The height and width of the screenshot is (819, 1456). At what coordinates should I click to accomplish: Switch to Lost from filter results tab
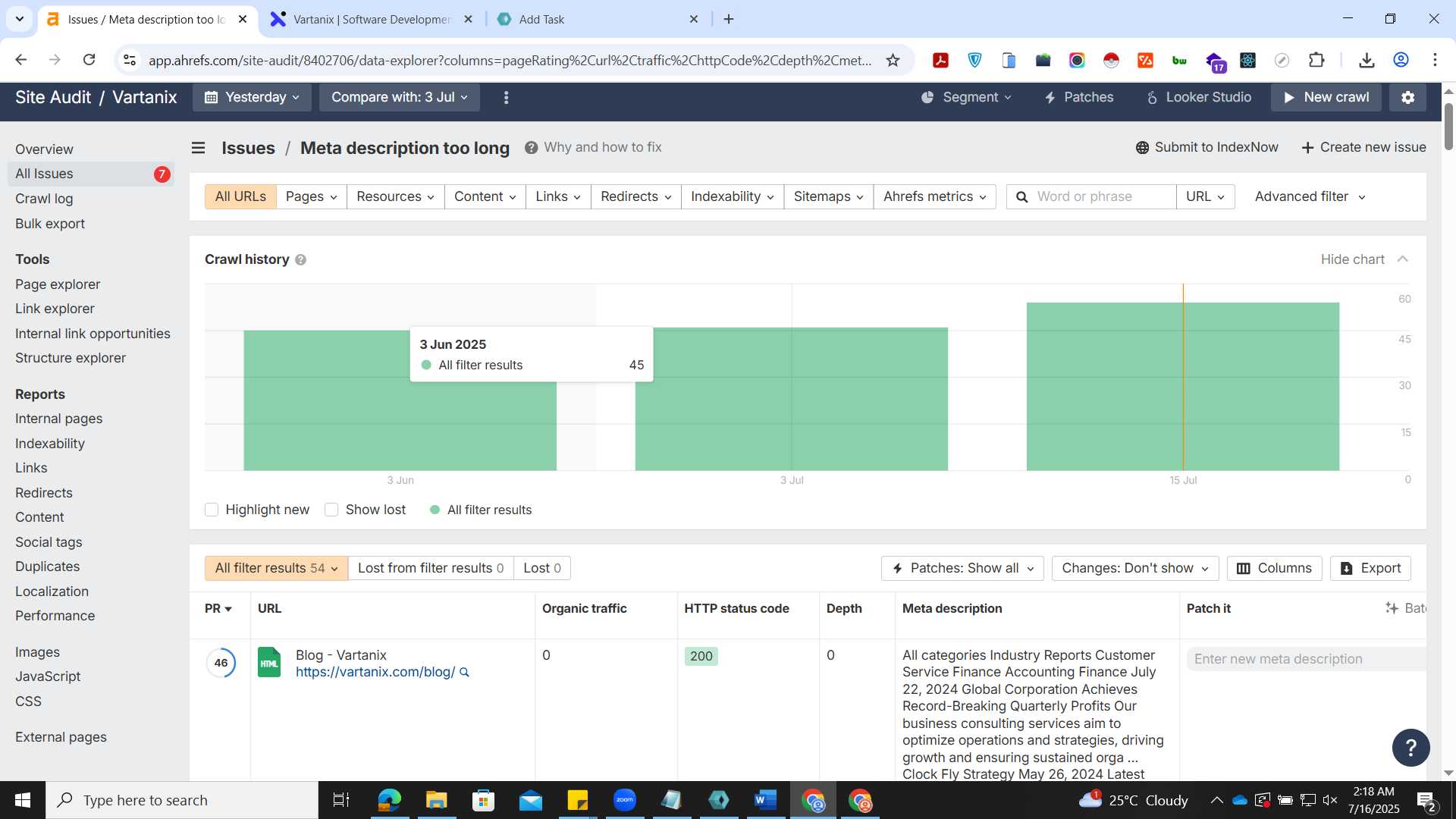tap(431, 568)
